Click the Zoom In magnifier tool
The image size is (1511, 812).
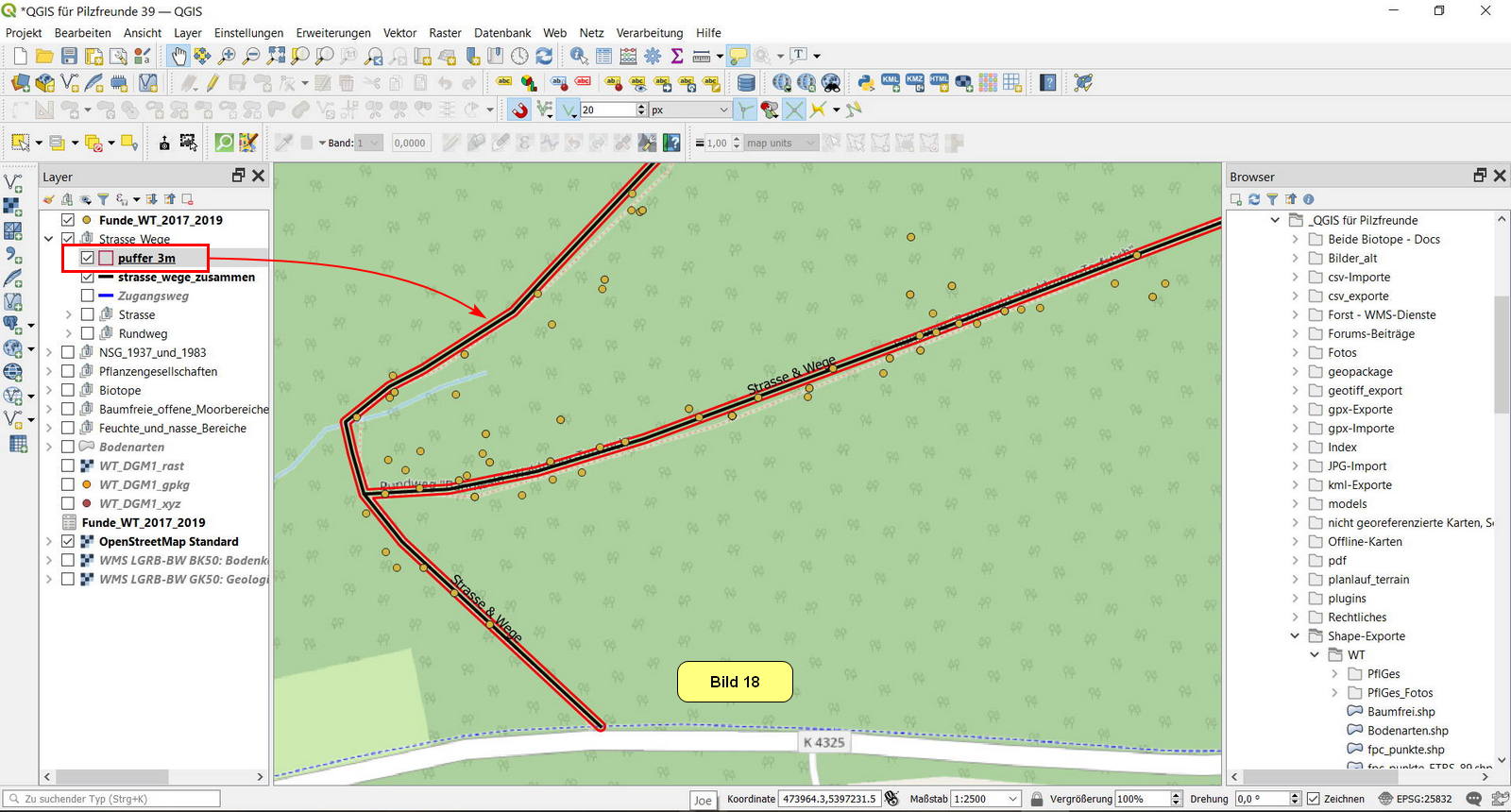point(227,57)
